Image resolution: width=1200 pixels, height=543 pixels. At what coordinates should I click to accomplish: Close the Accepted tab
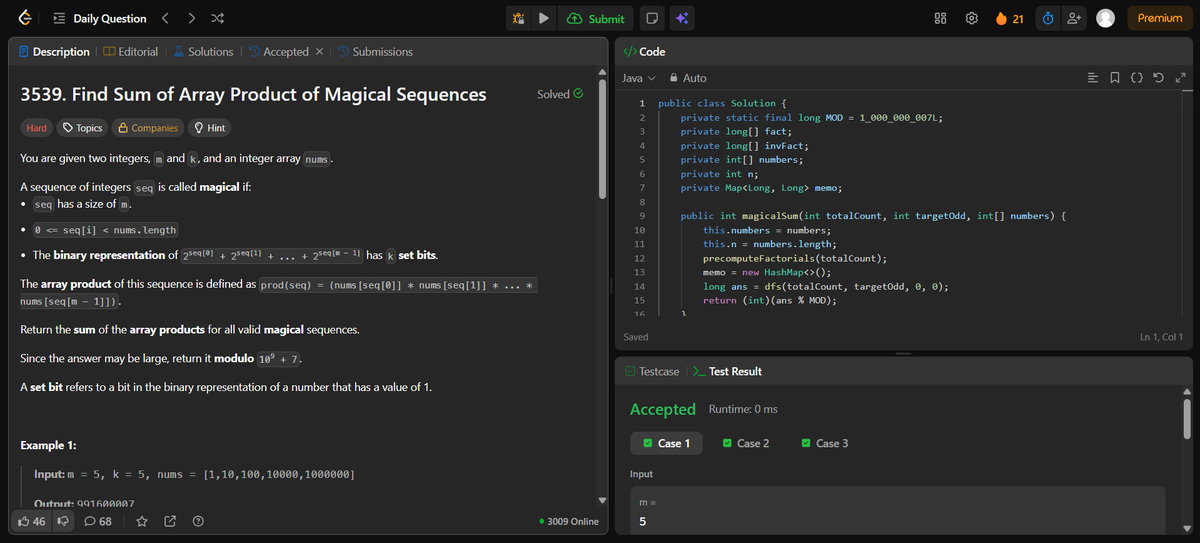pos(319,52)
